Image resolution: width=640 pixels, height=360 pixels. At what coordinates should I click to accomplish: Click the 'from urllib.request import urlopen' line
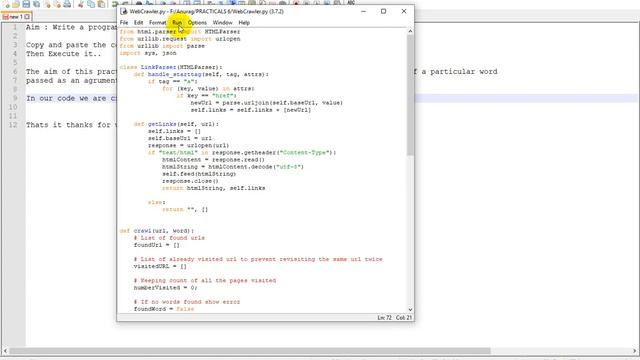click(x=180, y=39)
